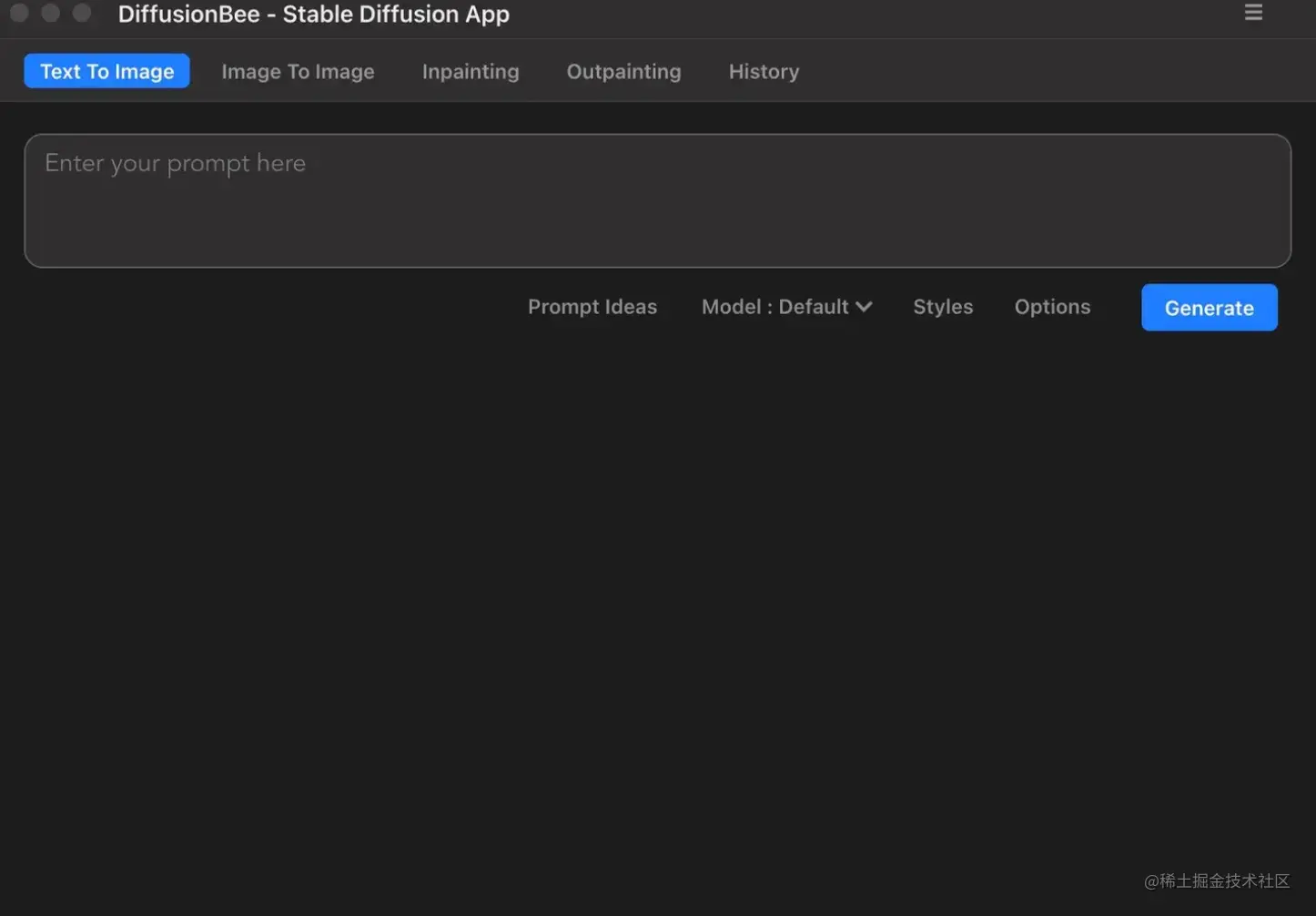Focus the prompt text field
This screenshot has width=1316, height=916.
(657, 200)
